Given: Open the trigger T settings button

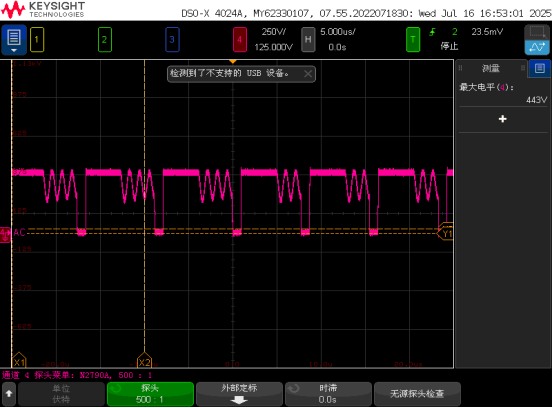Looking at the screenshot, I should tap(413, 39).
